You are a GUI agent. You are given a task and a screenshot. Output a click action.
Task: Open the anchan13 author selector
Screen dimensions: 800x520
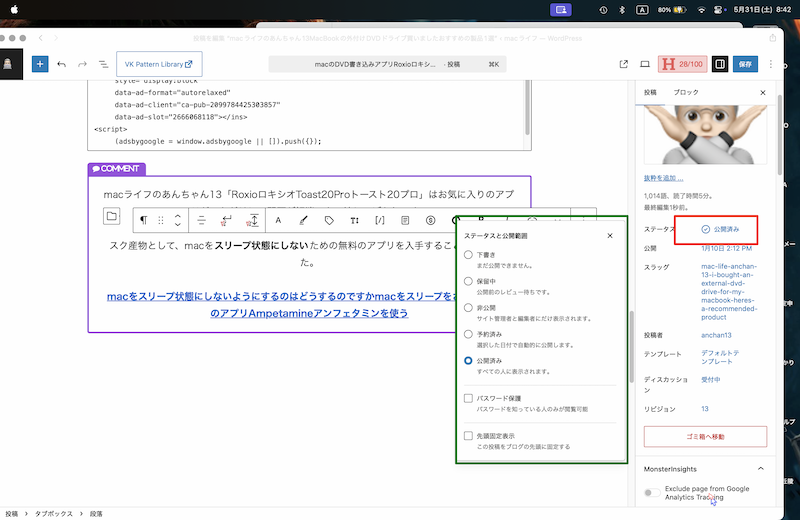[x=716, y=335]
